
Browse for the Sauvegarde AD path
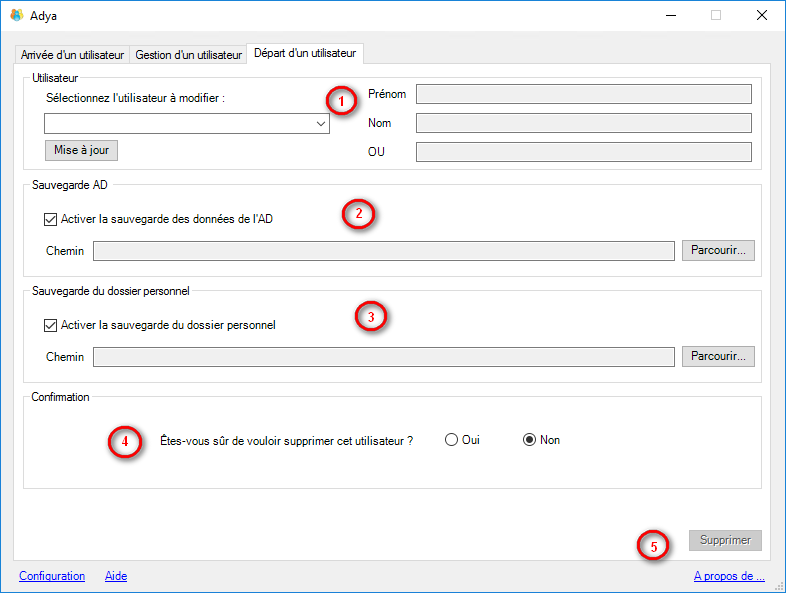718,250
